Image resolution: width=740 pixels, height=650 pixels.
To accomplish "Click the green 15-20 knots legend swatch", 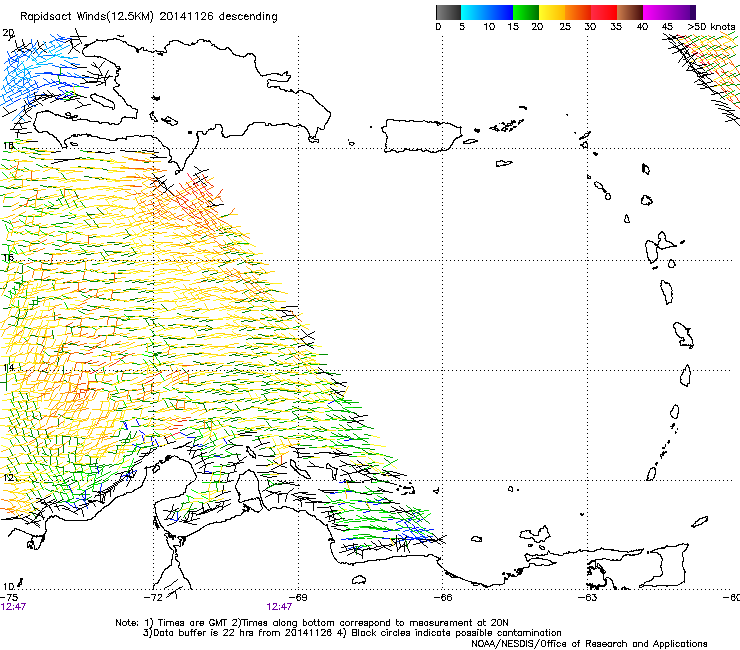I will (526, 12).
